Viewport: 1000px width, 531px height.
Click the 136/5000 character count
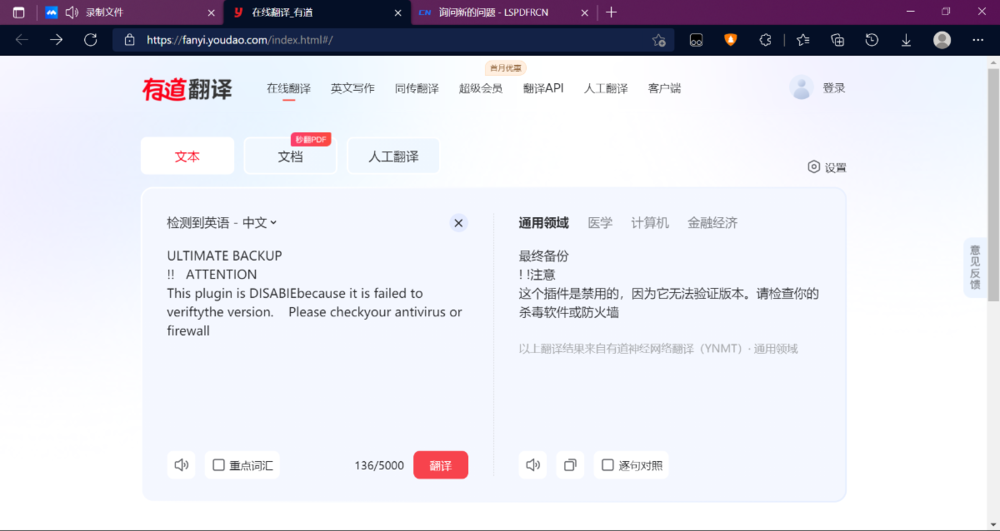click(379, 465)
